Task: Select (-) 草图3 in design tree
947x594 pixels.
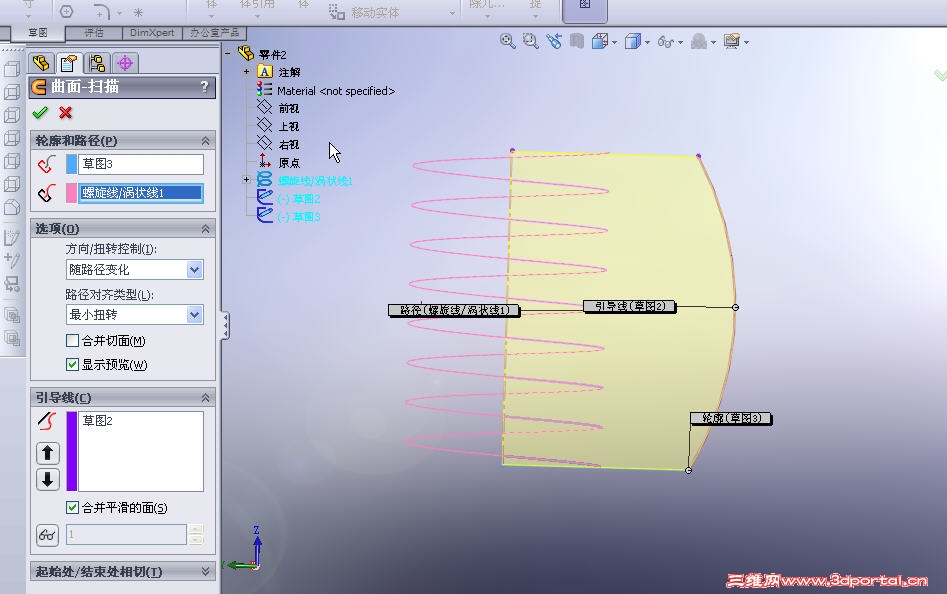Action: coord(298,217)
